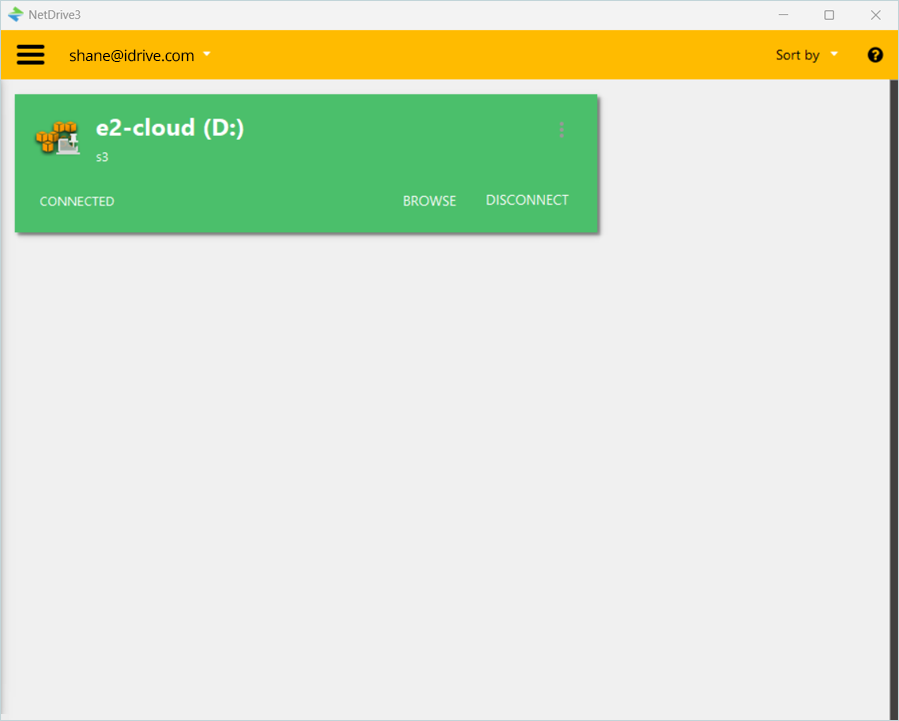899x721 pixels.
Task: Open the hamburger main menu
Action: pyautogui.click(x=30, y=55)
